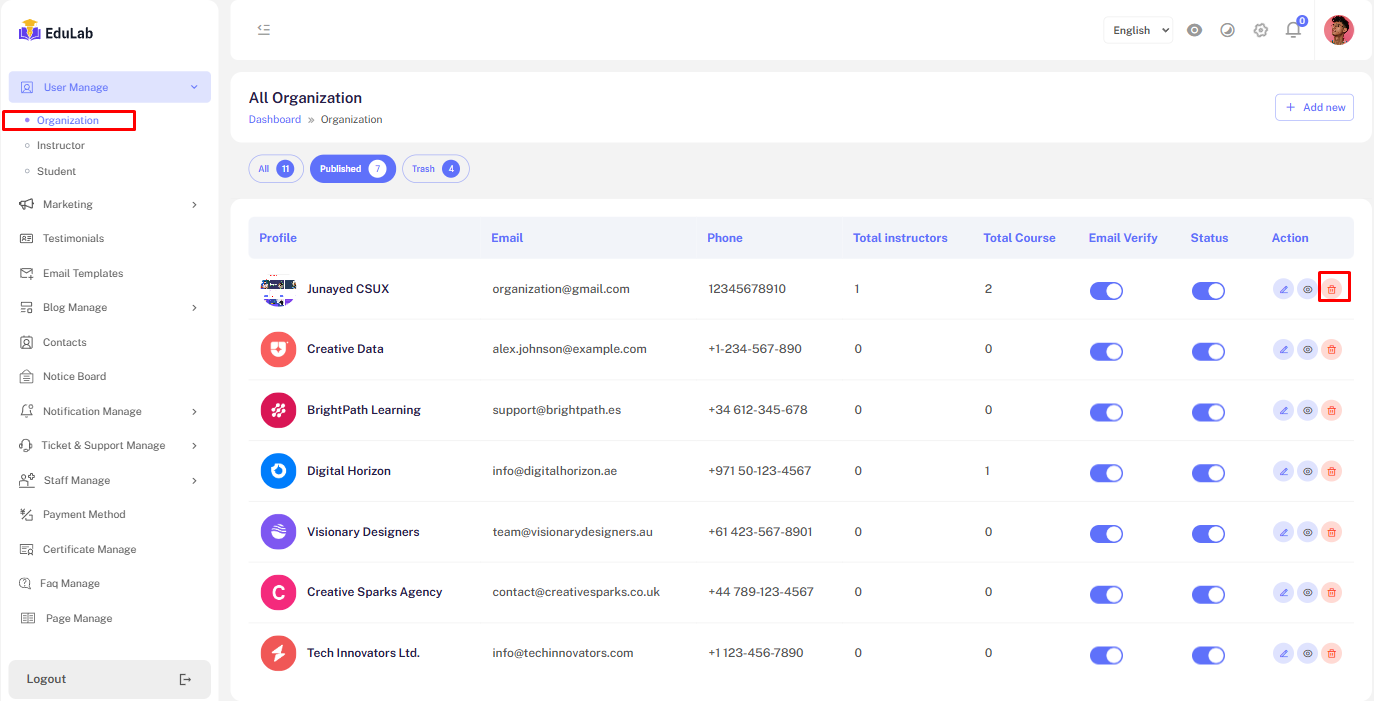Click the notification bell icon
Viewport: 1374px width, 701px height.
pos(1293,30)
